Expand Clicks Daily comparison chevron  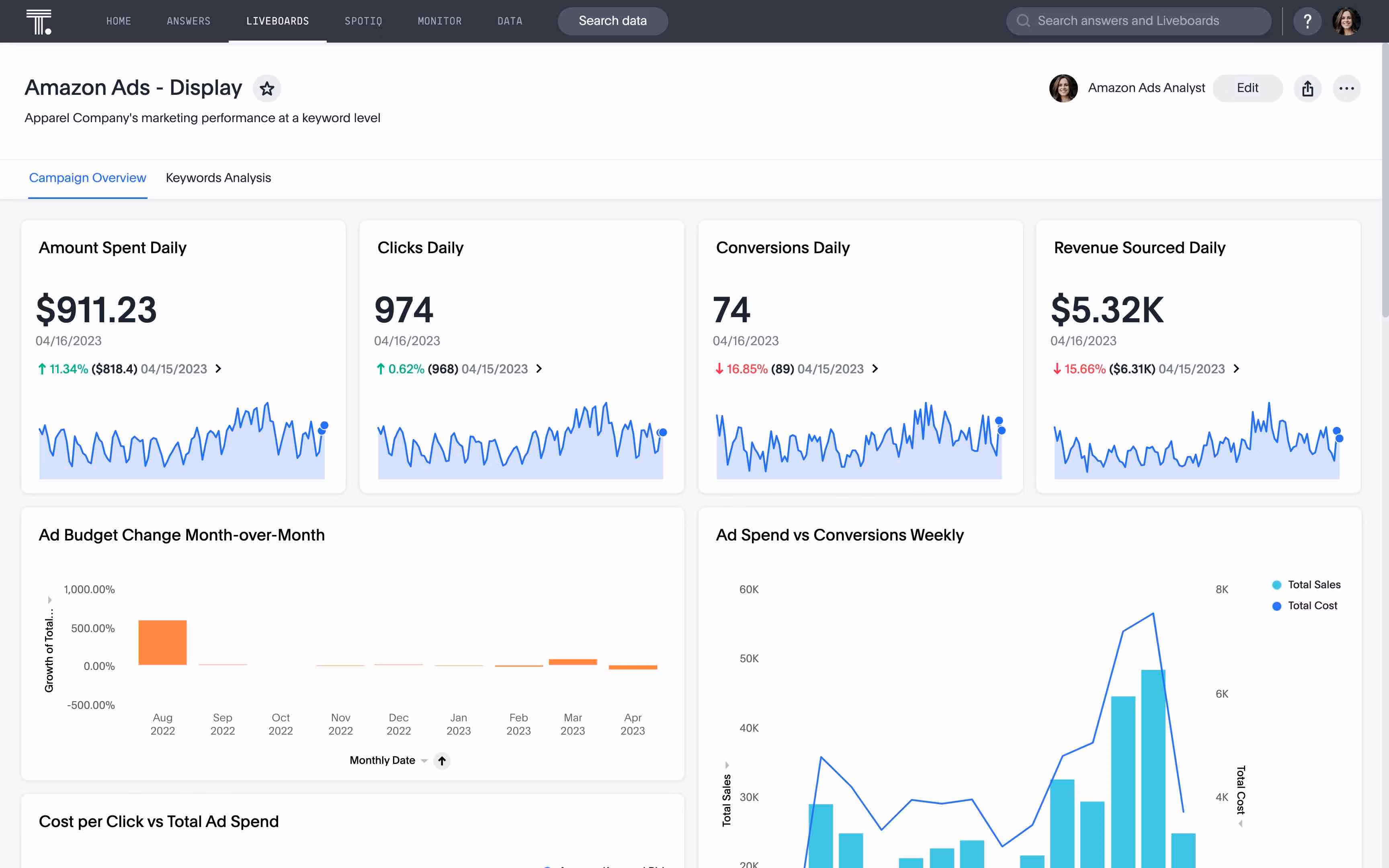pos(539,368)
